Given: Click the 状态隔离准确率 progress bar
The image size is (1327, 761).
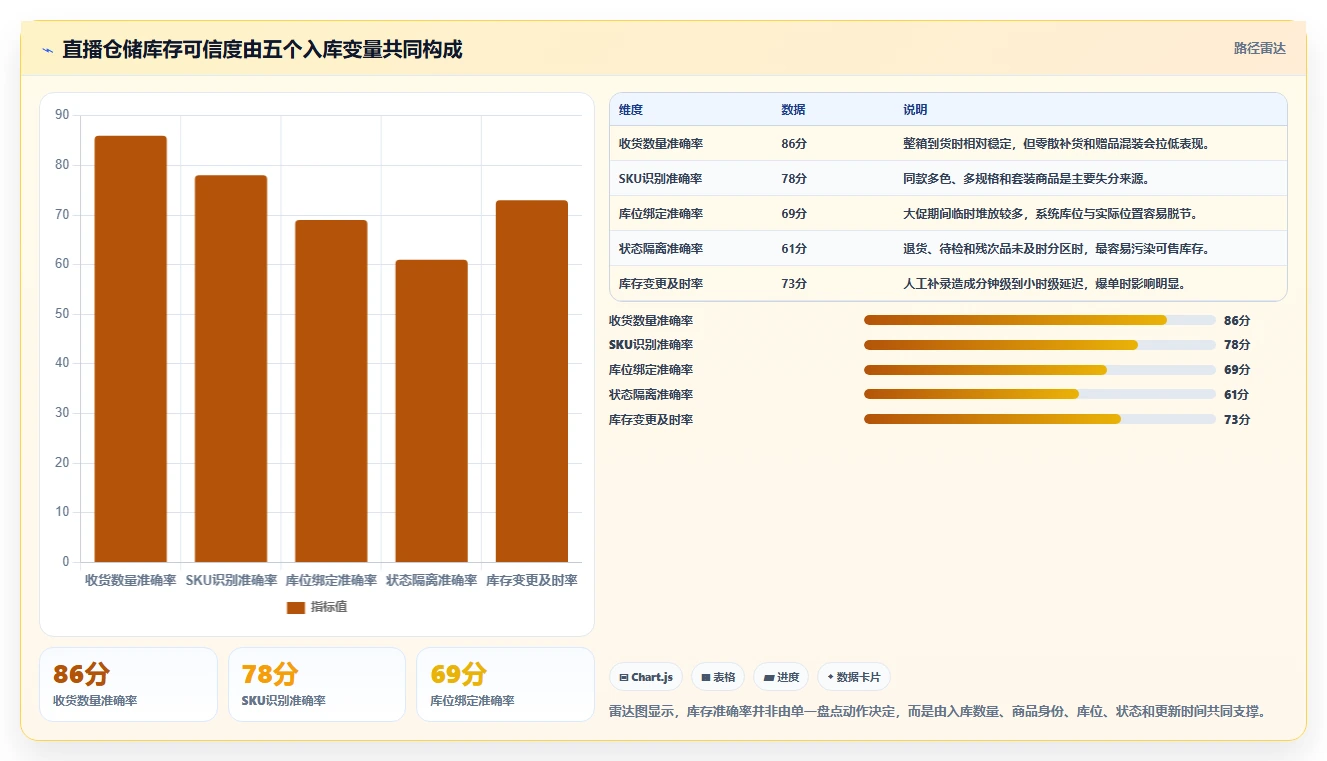Looking at the screenshot, I should pos(1040,394).
